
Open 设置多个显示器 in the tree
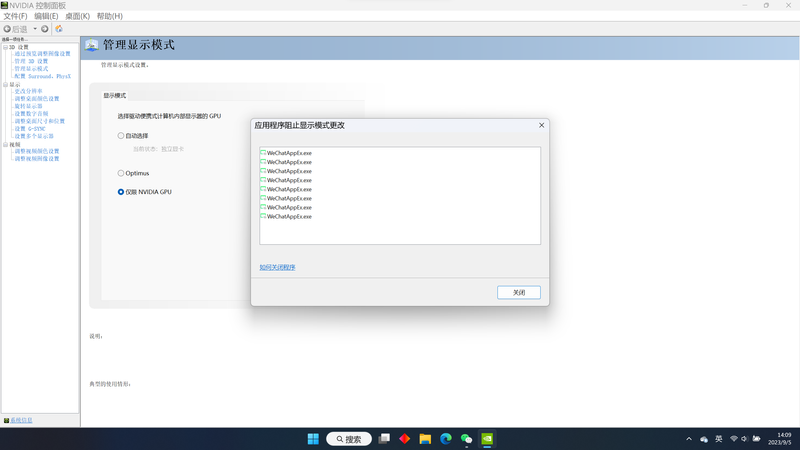click(34, 136)
